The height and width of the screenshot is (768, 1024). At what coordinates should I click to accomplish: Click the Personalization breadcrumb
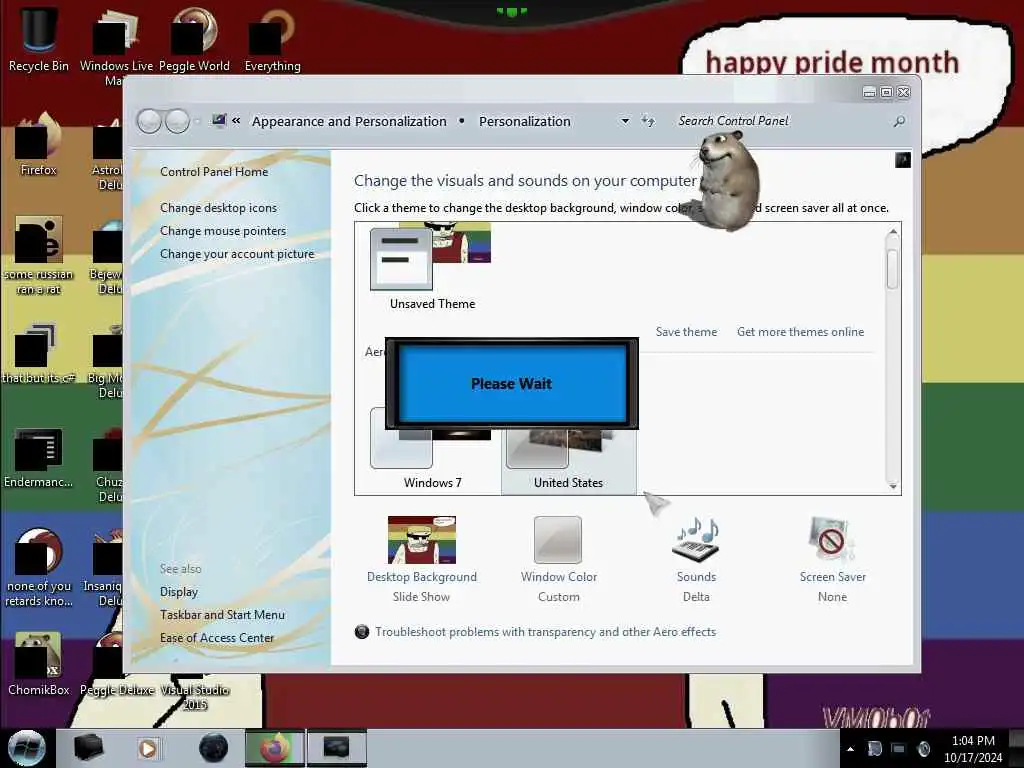click(x=524, y=121)
